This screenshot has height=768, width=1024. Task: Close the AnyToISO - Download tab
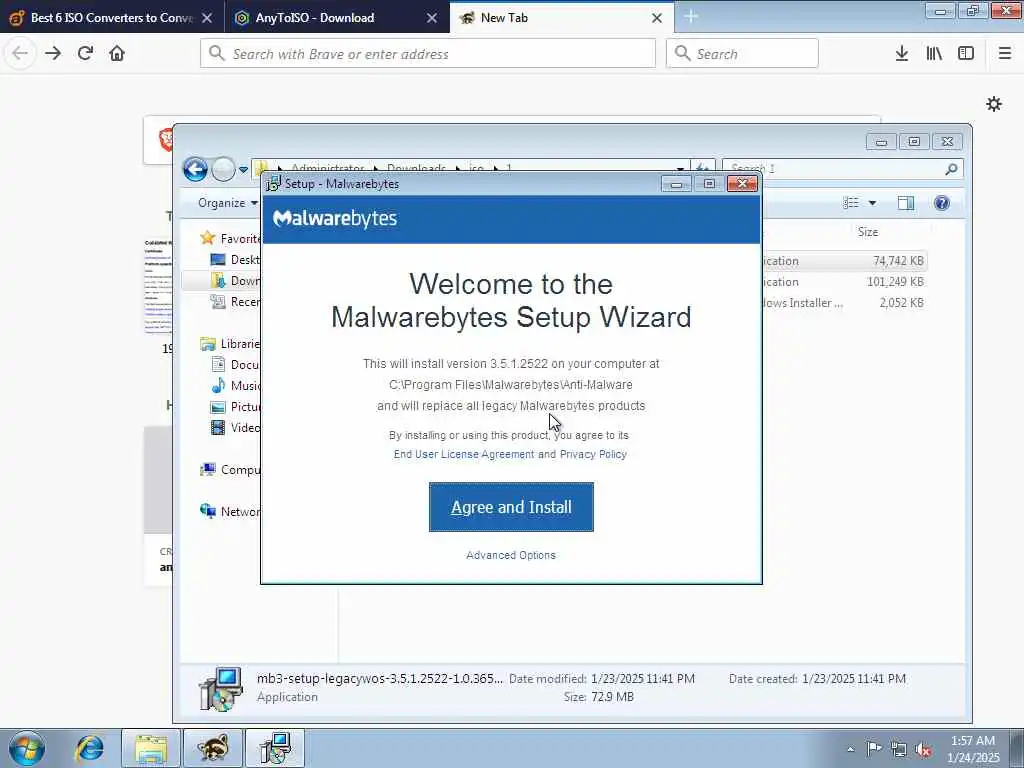pyautogui.click(x=432, y=18)
